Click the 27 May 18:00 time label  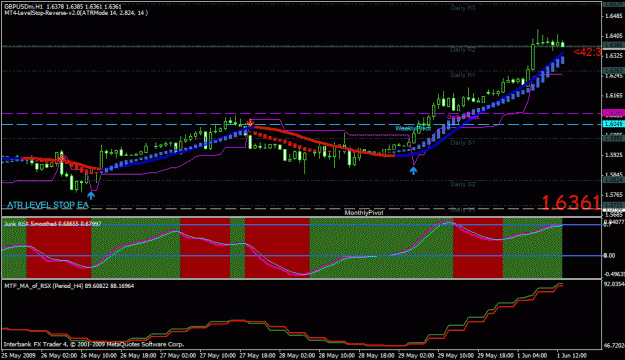click(x=257, y=355)
